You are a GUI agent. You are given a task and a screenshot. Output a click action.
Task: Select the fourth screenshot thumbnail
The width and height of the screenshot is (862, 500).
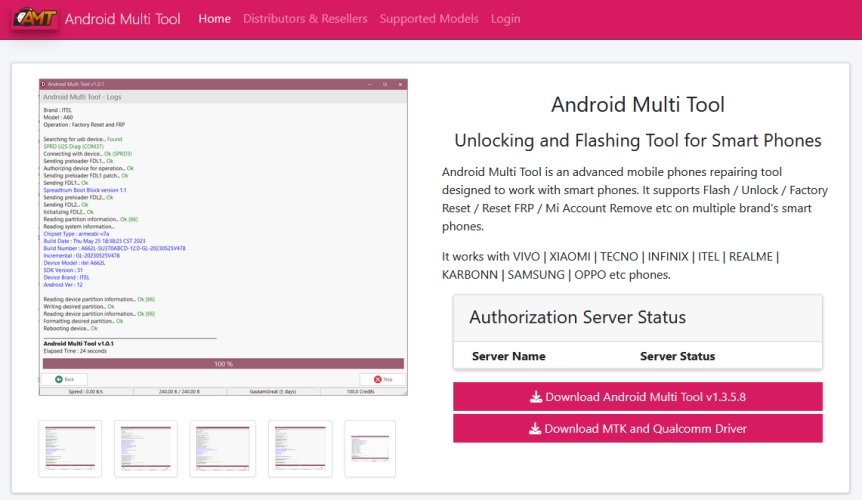click(300, 449)
